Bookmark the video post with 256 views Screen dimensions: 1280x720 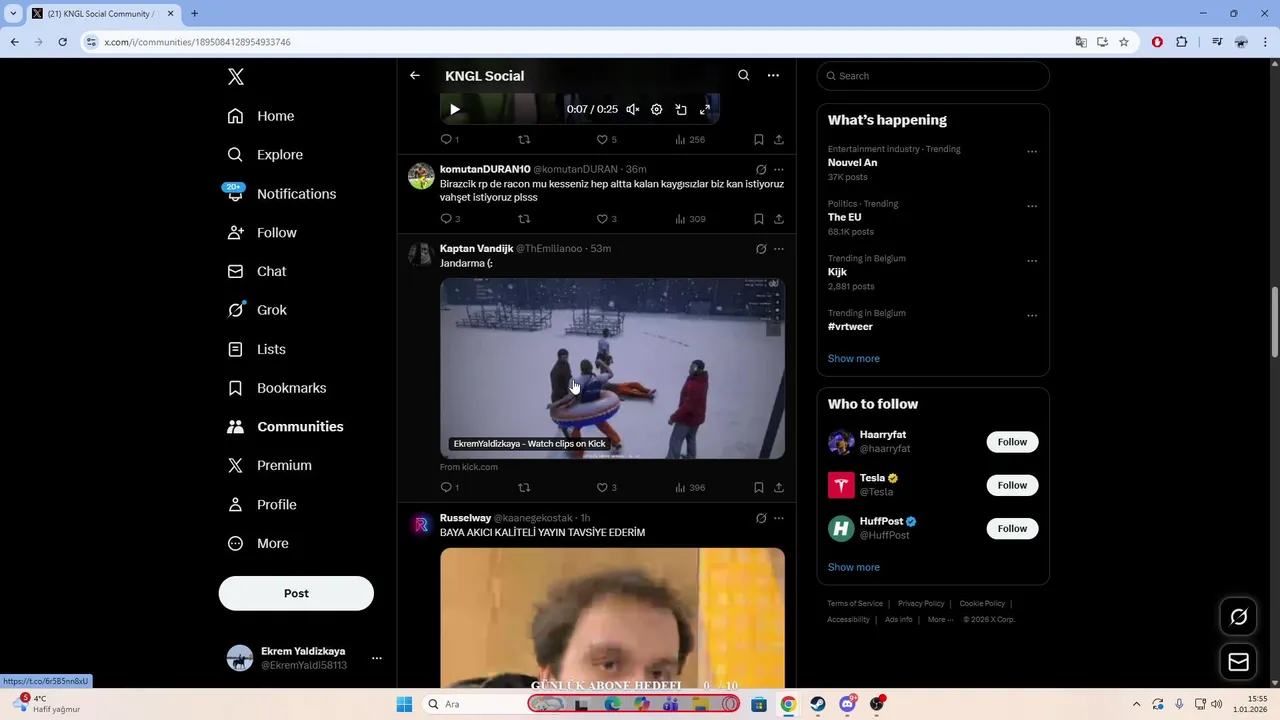[x=759, y=140]
